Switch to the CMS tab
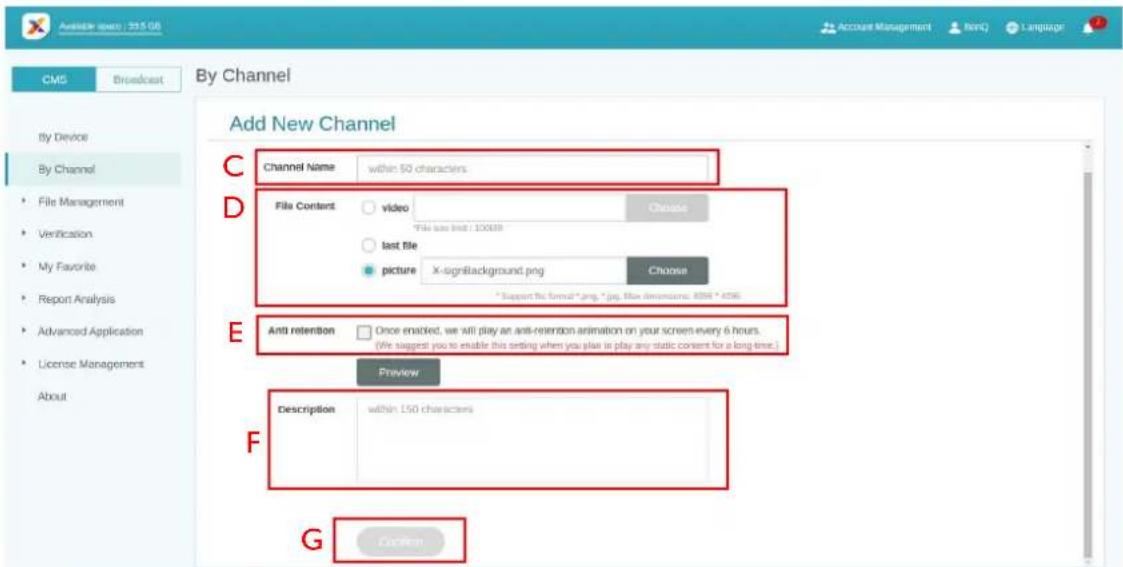The height and width of the screenshot is (567, 1123). click(54, 80)
